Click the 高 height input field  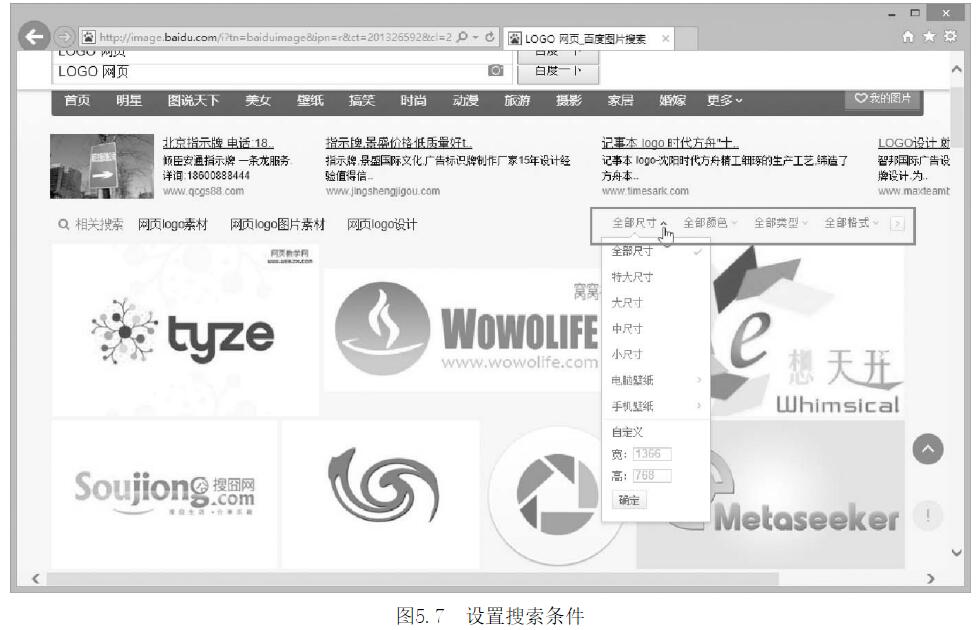tap(652, 476)
